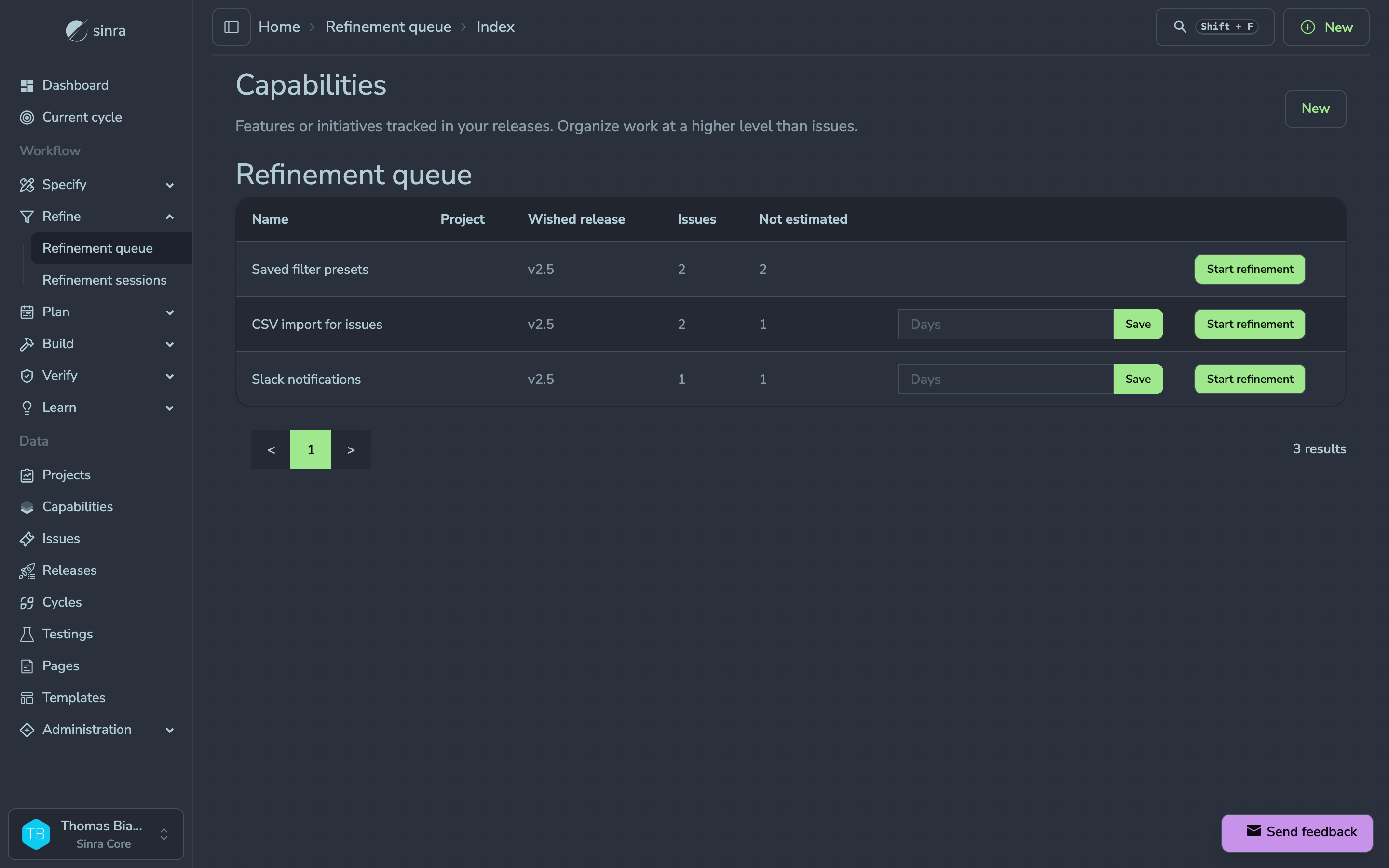Expand the Build section chevron

pyautogui.click(x=170, y=344)
